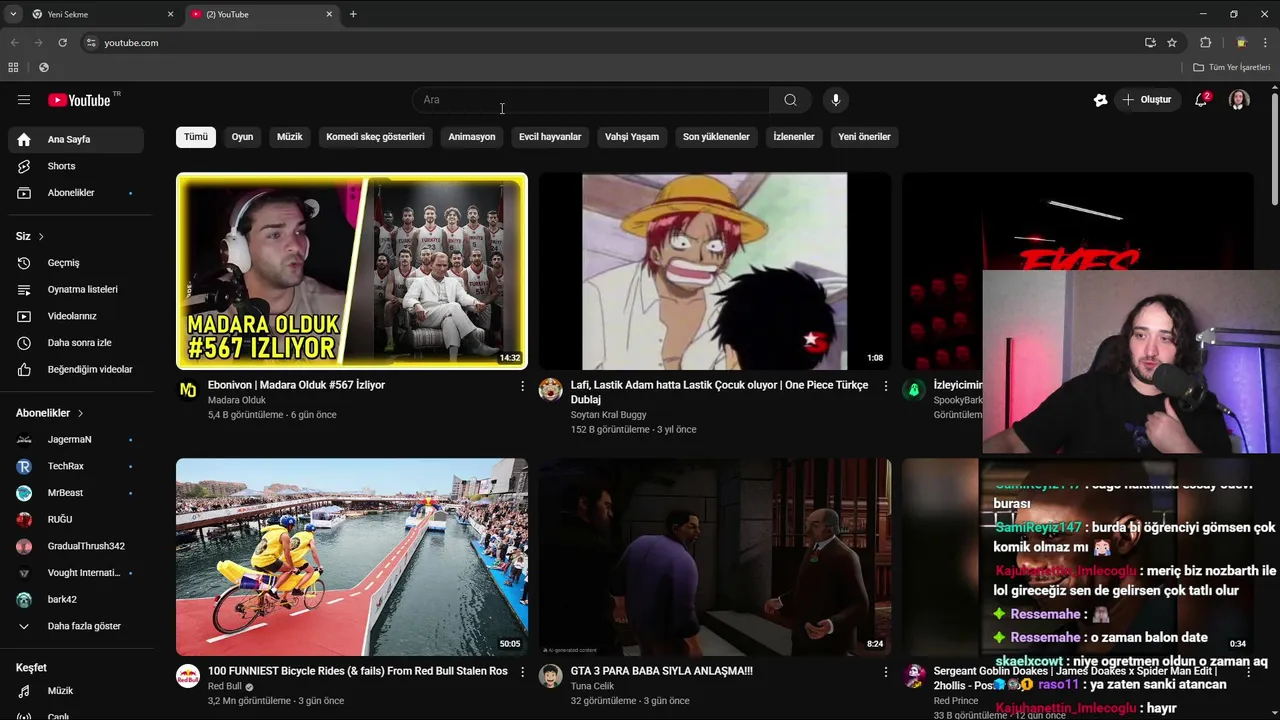This screenshot has height=720, width=1280.
Task: Select Evcil hayvanlar filter chip
Action: click(550, 137)
